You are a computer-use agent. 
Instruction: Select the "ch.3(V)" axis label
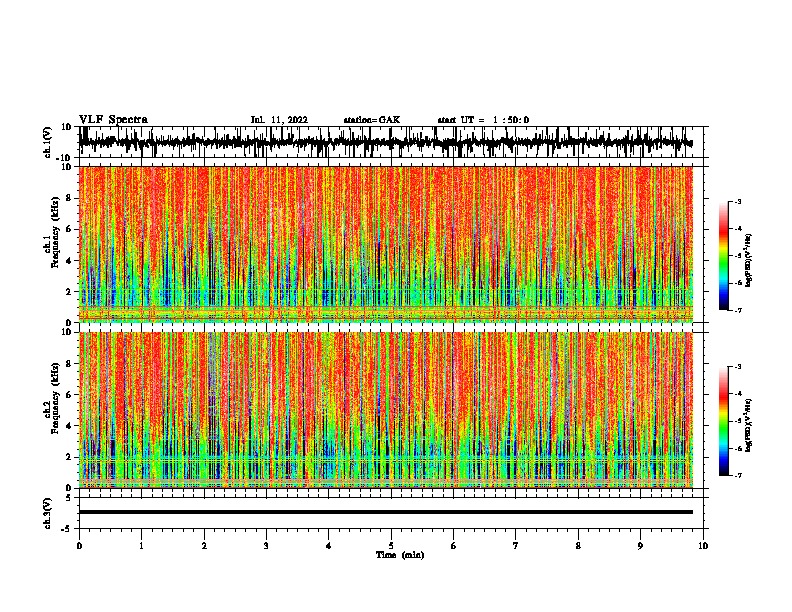[48, 514]
